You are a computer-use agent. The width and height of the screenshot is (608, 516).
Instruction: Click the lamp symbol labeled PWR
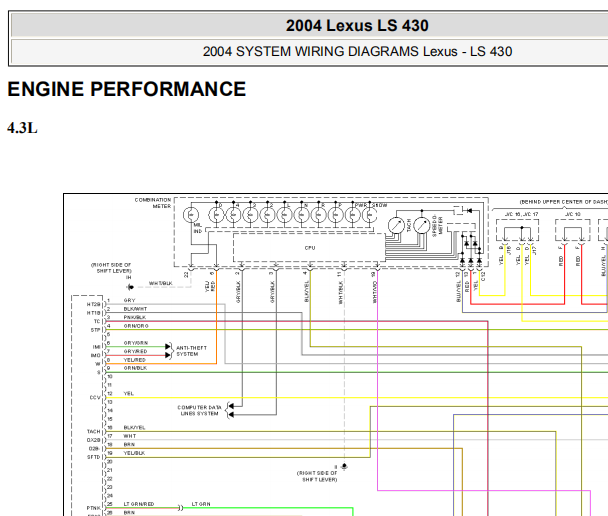click(x=352, y=214)
